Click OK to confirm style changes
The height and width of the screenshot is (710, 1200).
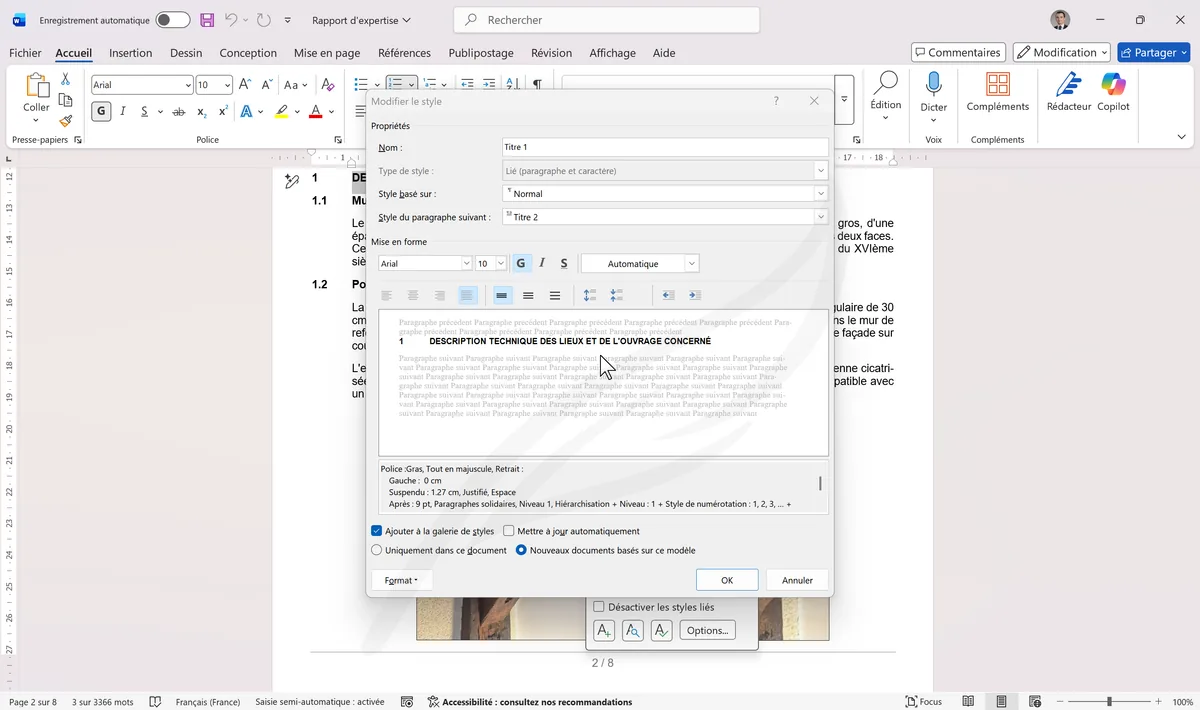pyautogui.click(x=727, y=580)
